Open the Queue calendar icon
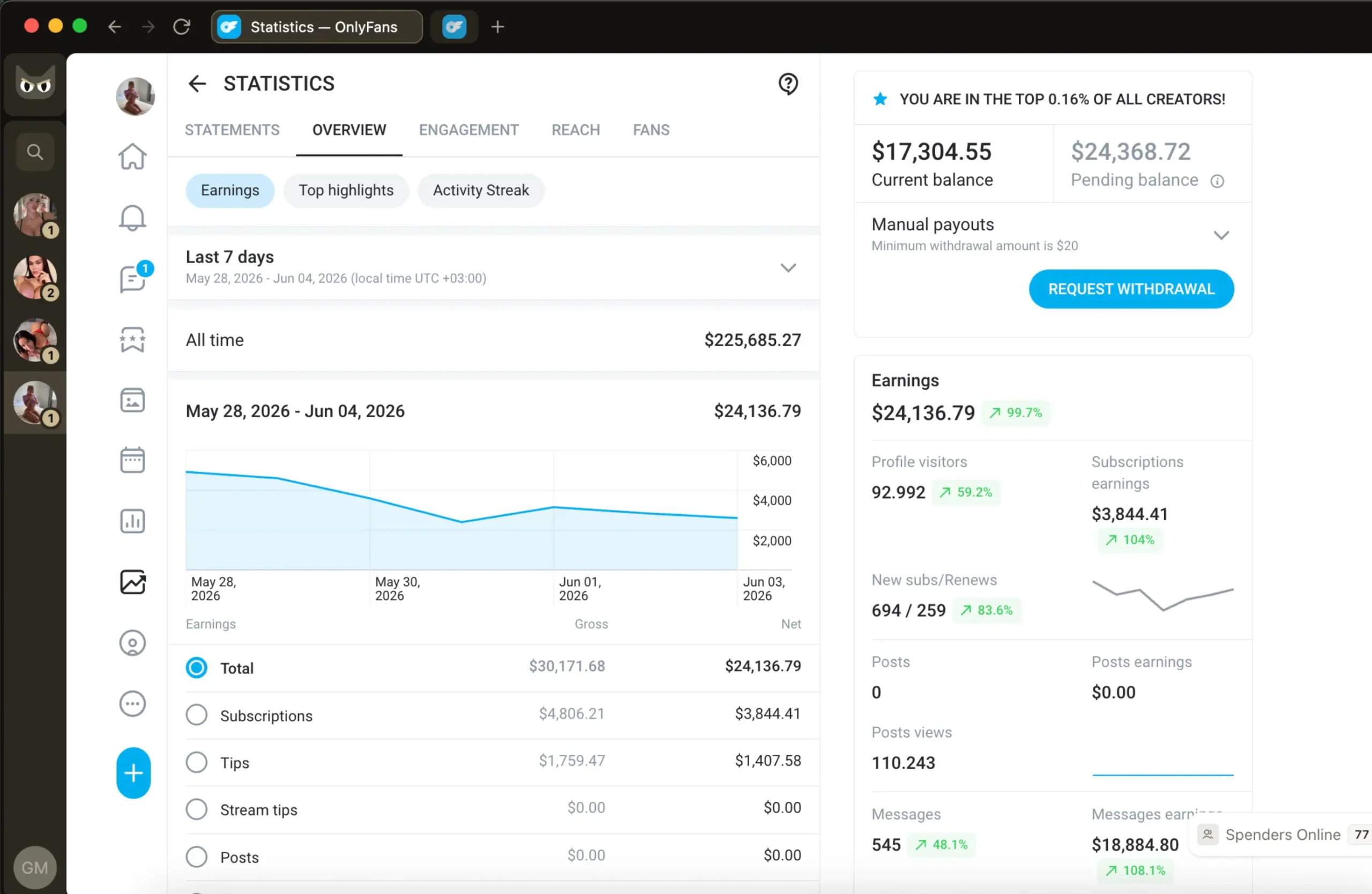Screen dimensions: 1372x894 point(132,460)
